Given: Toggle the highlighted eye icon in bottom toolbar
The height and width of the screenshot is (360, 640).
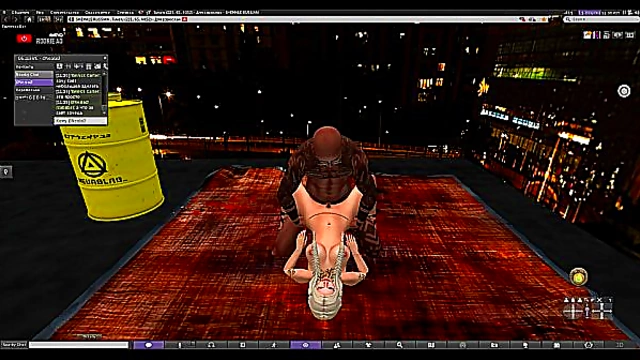Looking at the screenshot, I should tap(305, 345).
